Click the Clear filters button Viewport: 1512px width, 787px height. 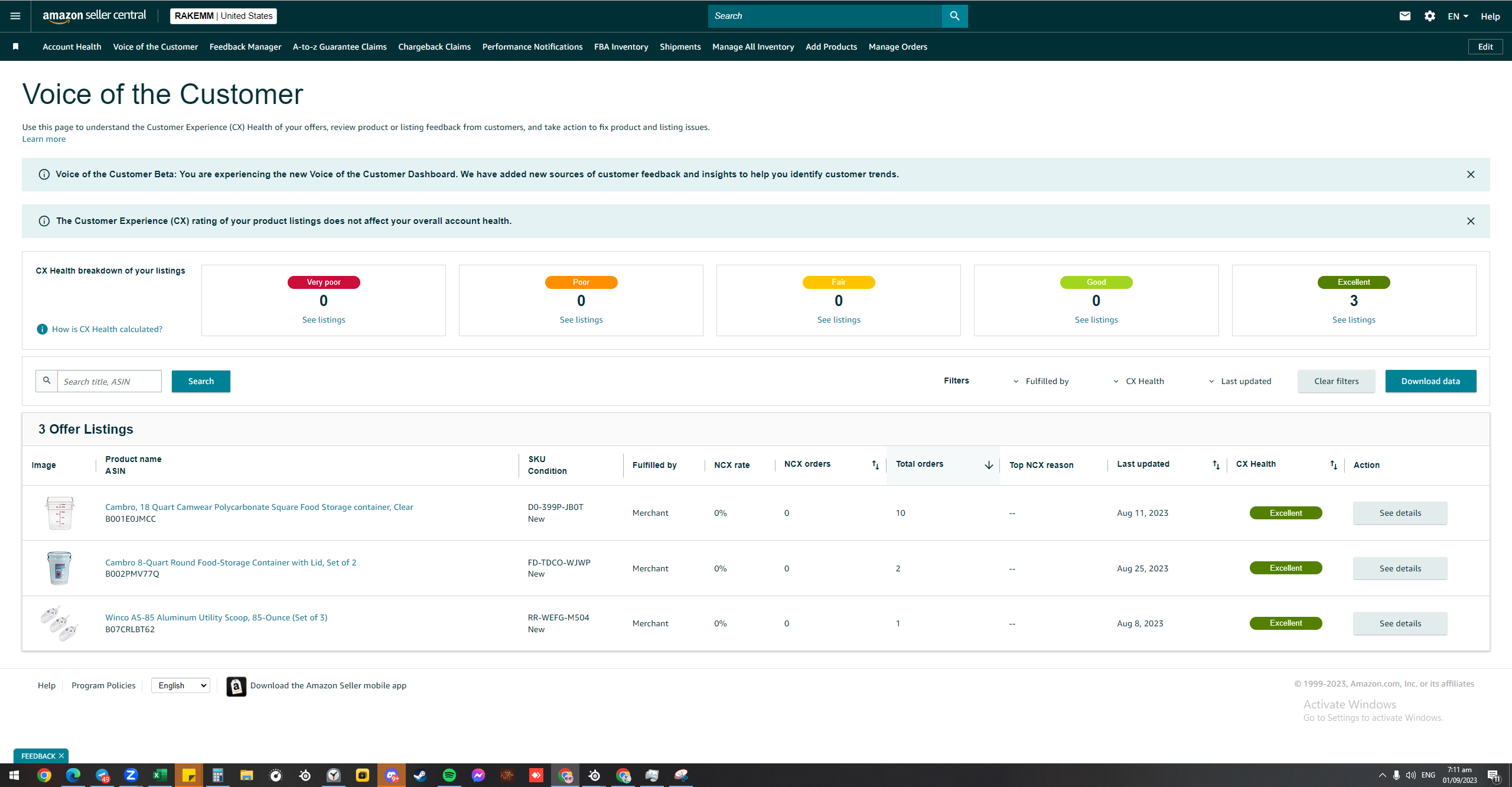pos(1336,381)
